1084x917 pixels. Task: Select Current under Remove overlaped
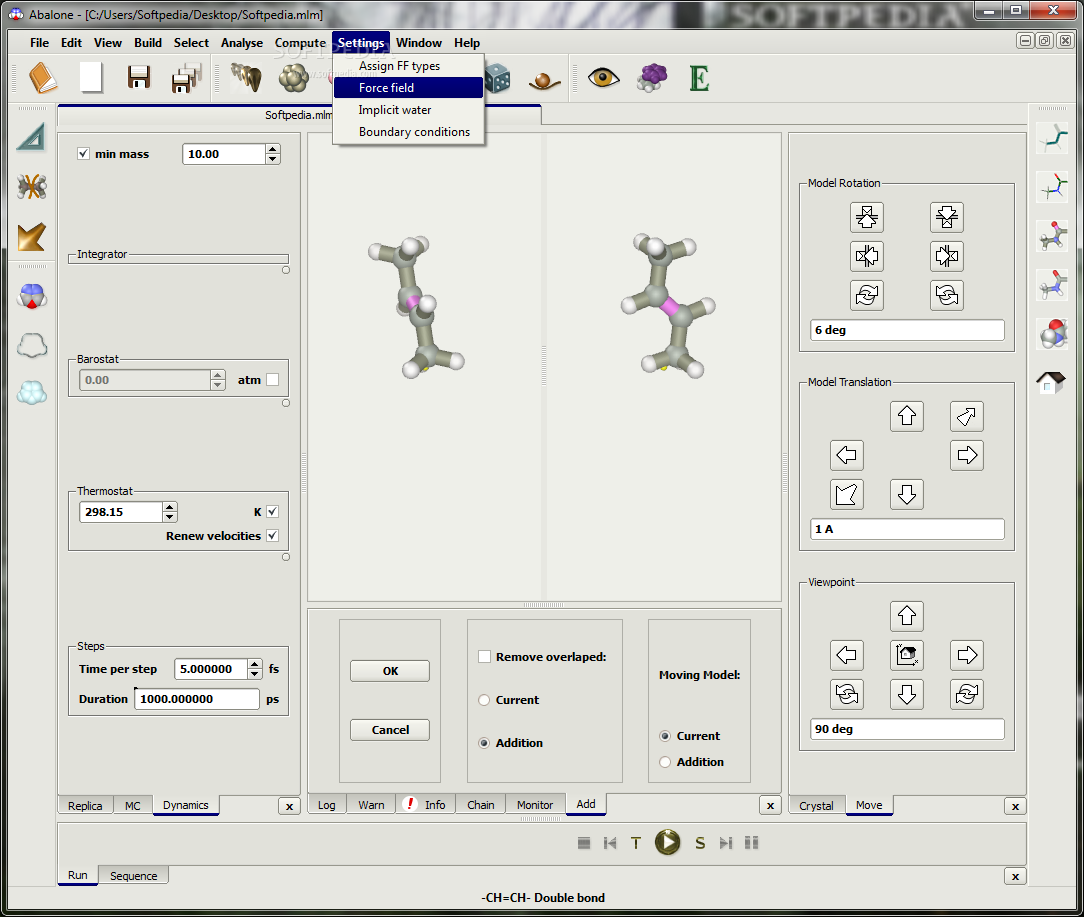point(484,700)
